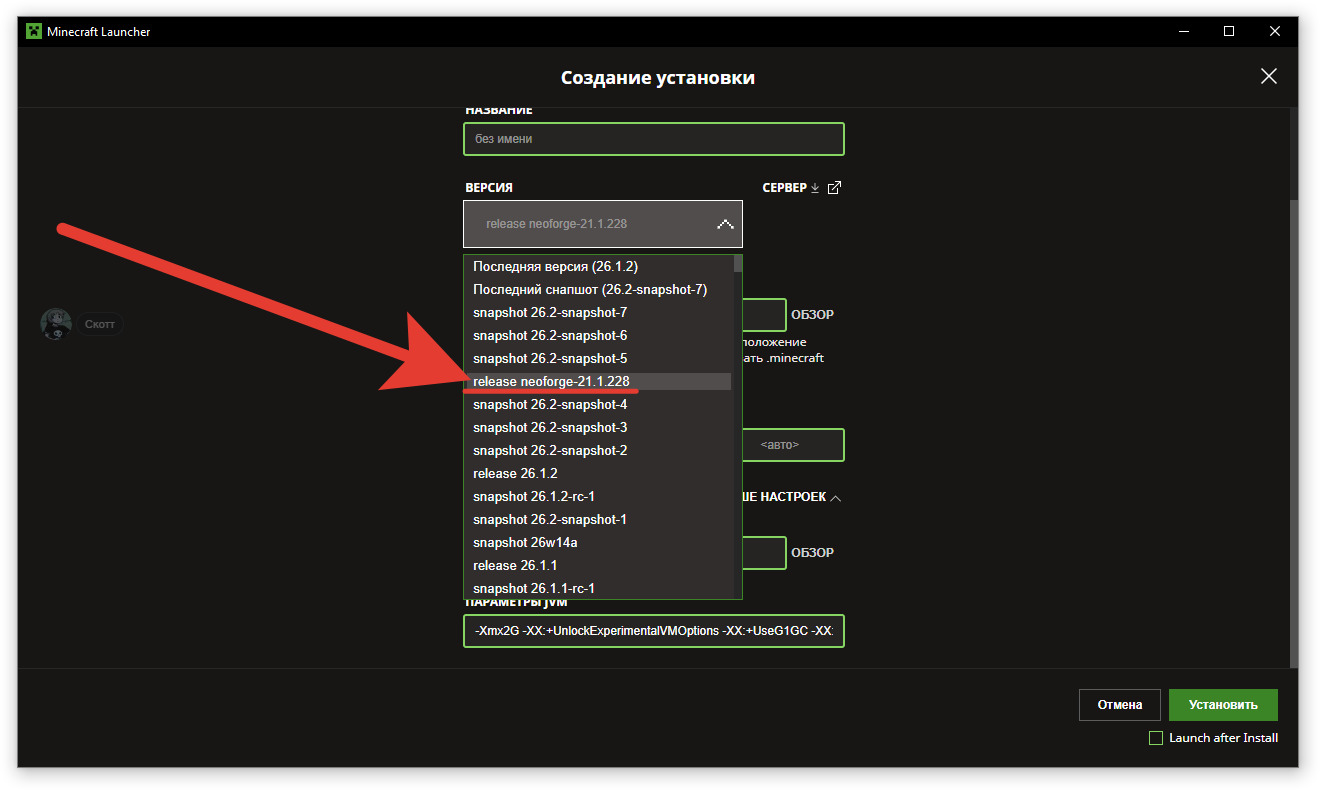Click the lower ОБЗОР browse button
1320x790 pixels.
click(x=812, y=553)
